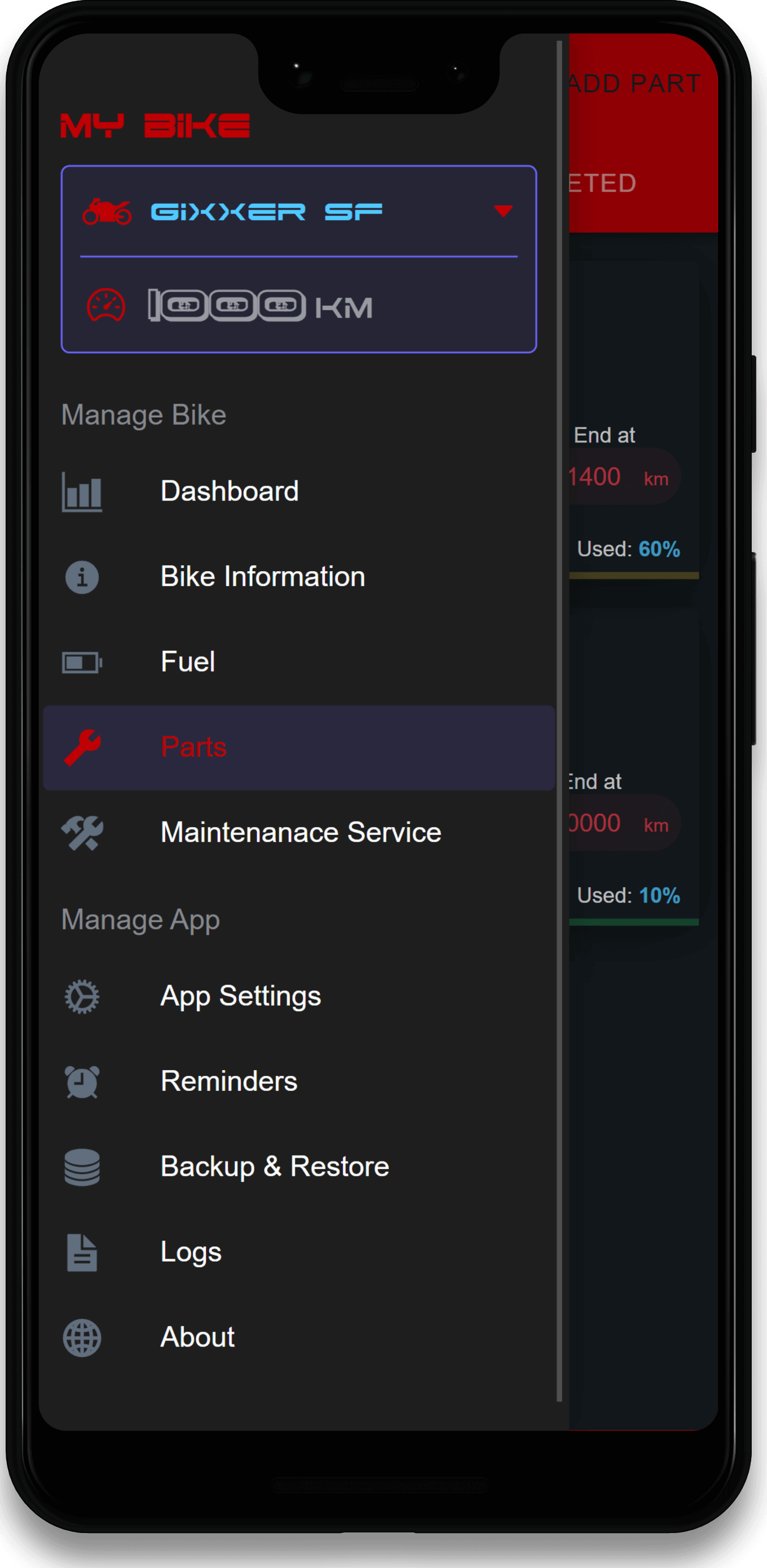This screenshot has width=767, height=1568.
Task: Click the 1000 KM odometer display
Action: (259, 307)
